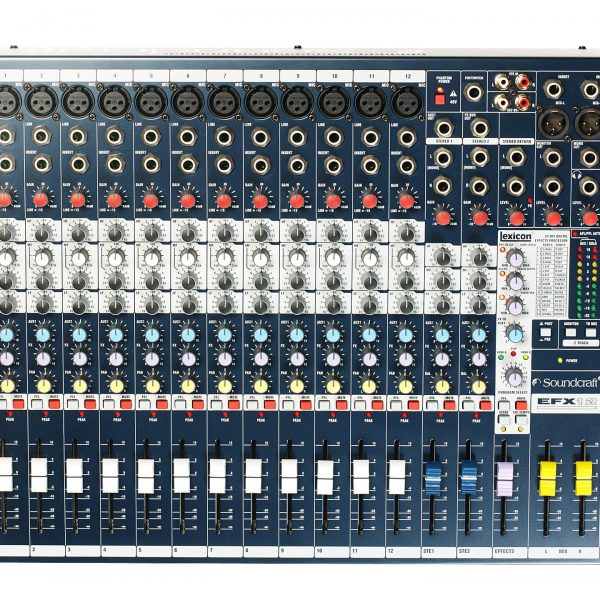The width and height of the screenshot is (600, 600).
Task: Click the Lexicon Decay knob
Action: coord(516,282)
